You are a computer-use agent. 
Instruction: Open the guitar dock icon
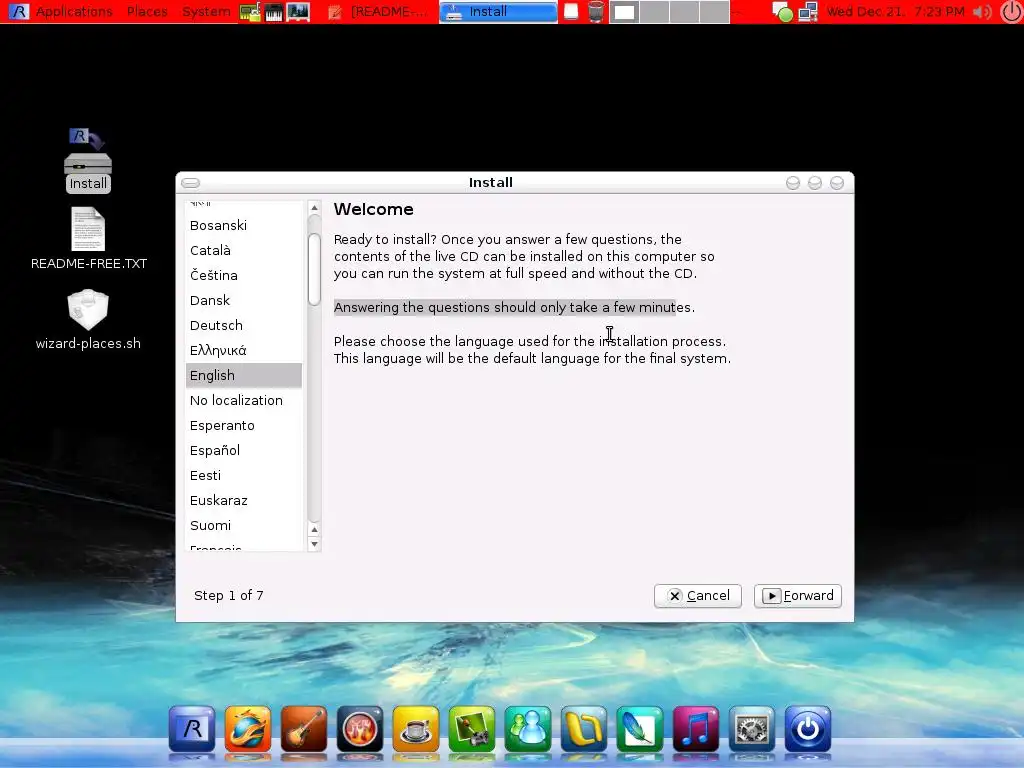point(304,729)
